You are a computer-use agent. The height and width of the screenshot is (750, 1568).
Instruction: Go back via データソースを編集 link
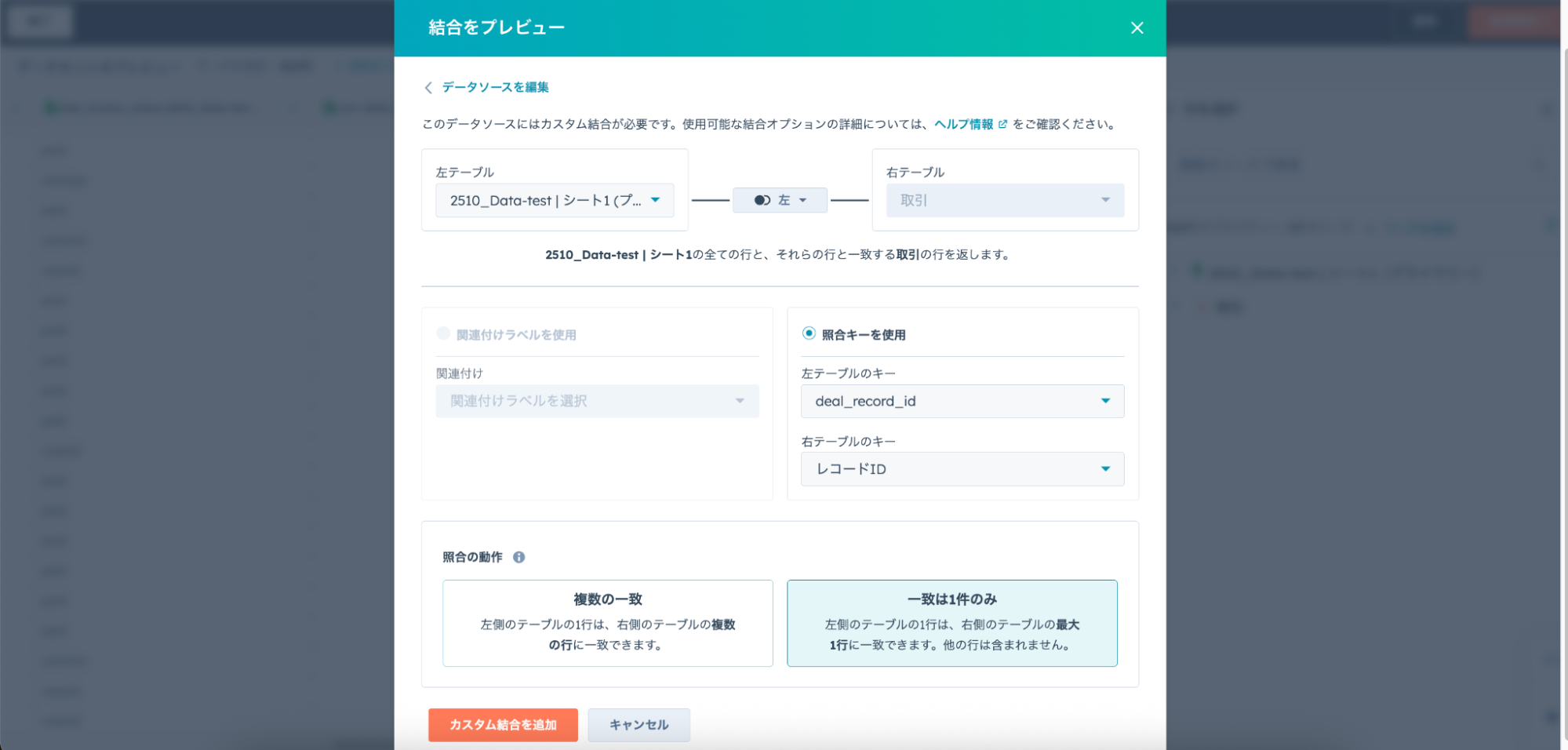pyautogui.click(x=495, y=87)
